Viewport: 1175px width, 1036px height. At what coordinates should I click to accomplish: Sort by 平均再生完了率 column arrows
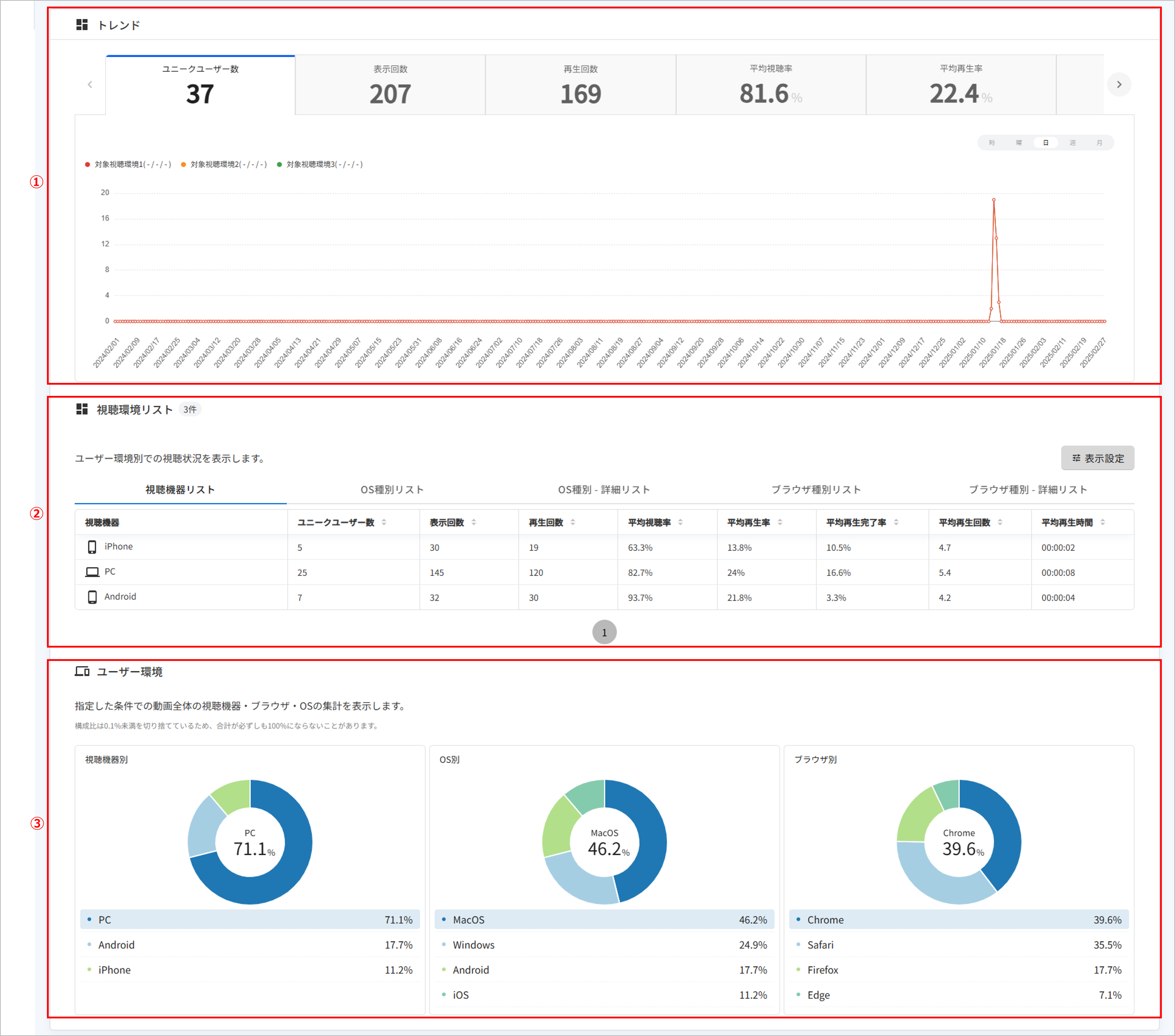click(x=896, y=522)
